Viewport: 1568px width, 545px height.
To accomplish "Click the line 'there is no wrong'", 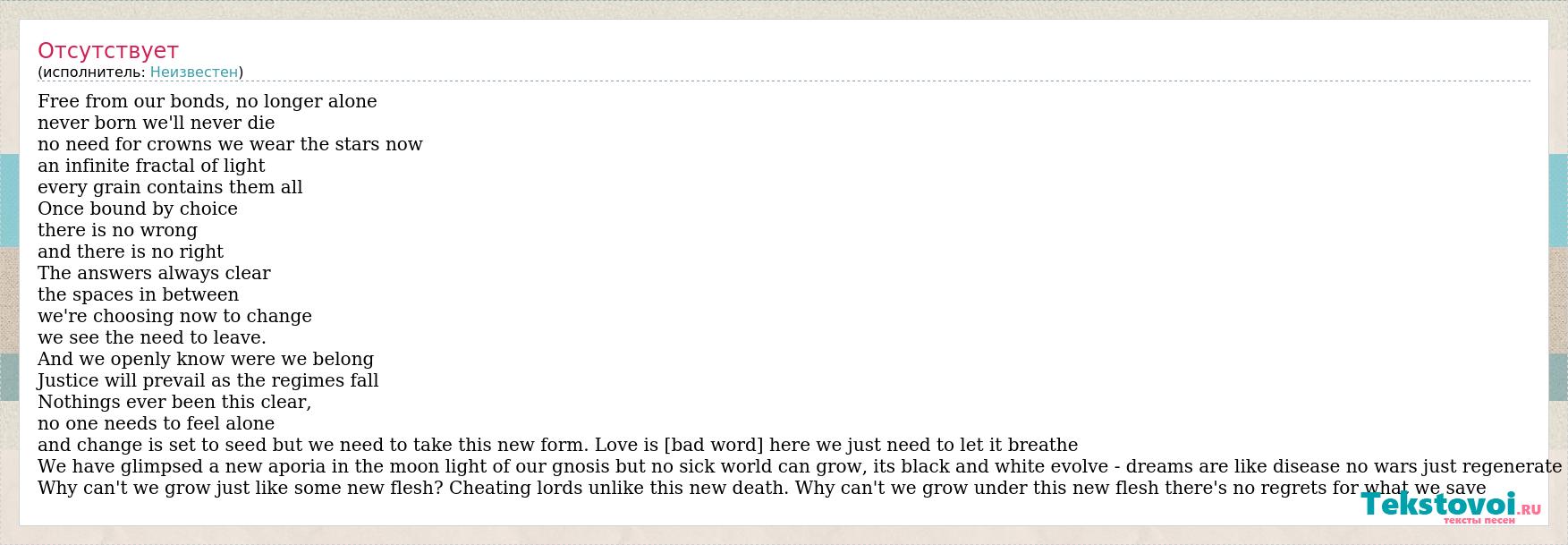I will tap(118, 230).
